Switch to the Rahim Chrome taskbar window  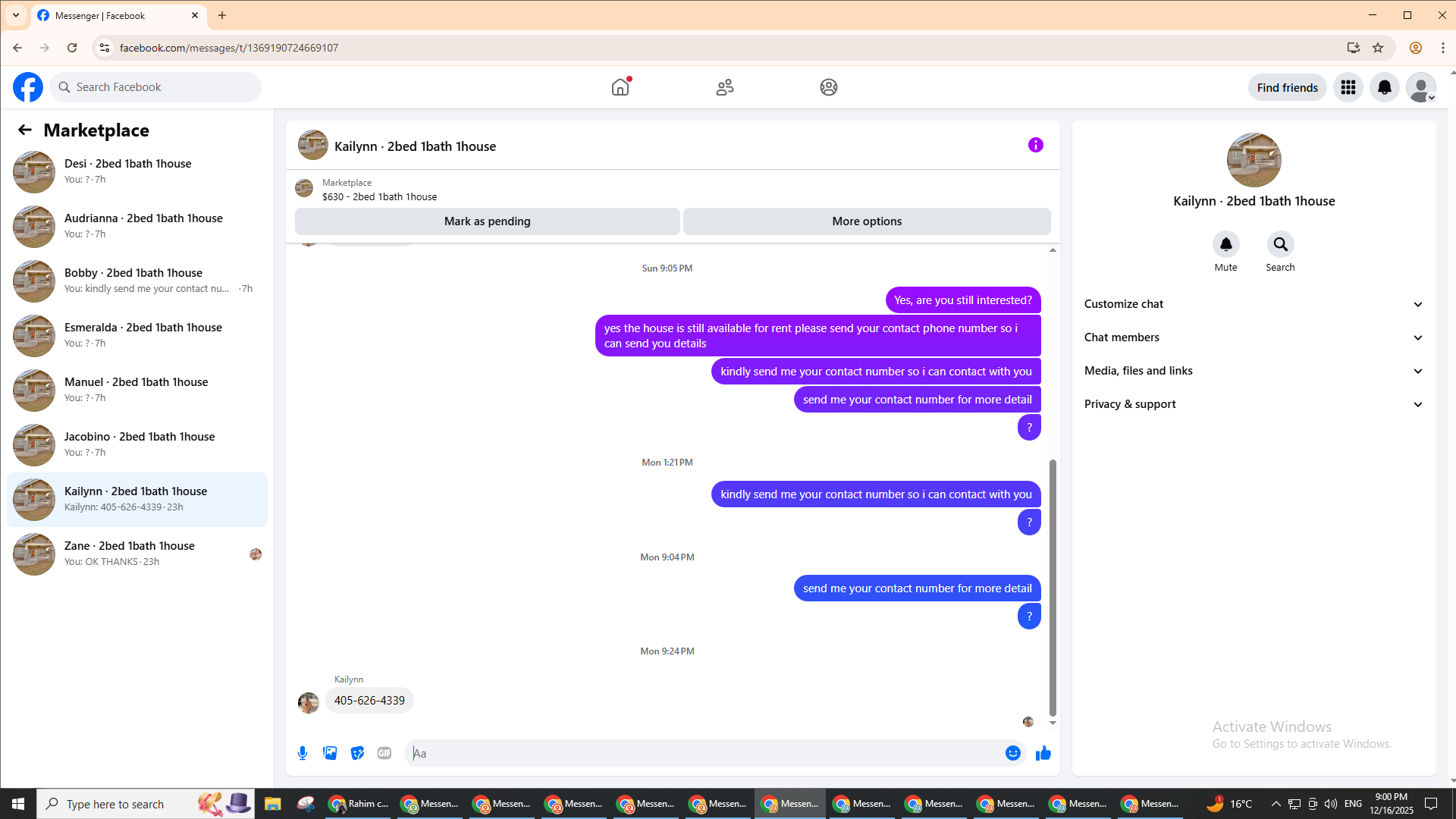(x=359, y=804)
